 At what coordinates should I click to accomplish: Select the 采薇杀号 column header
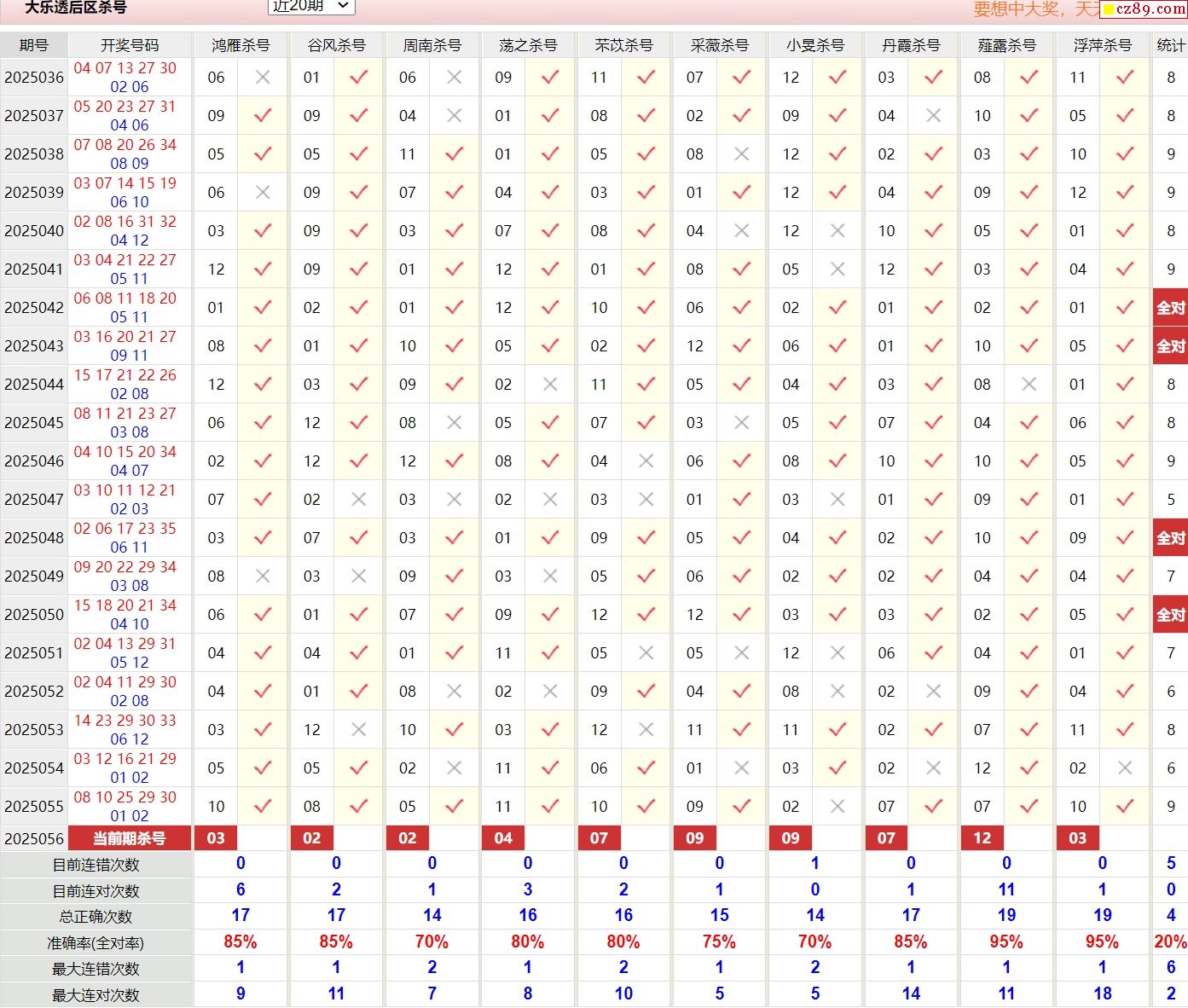(719, 45)
